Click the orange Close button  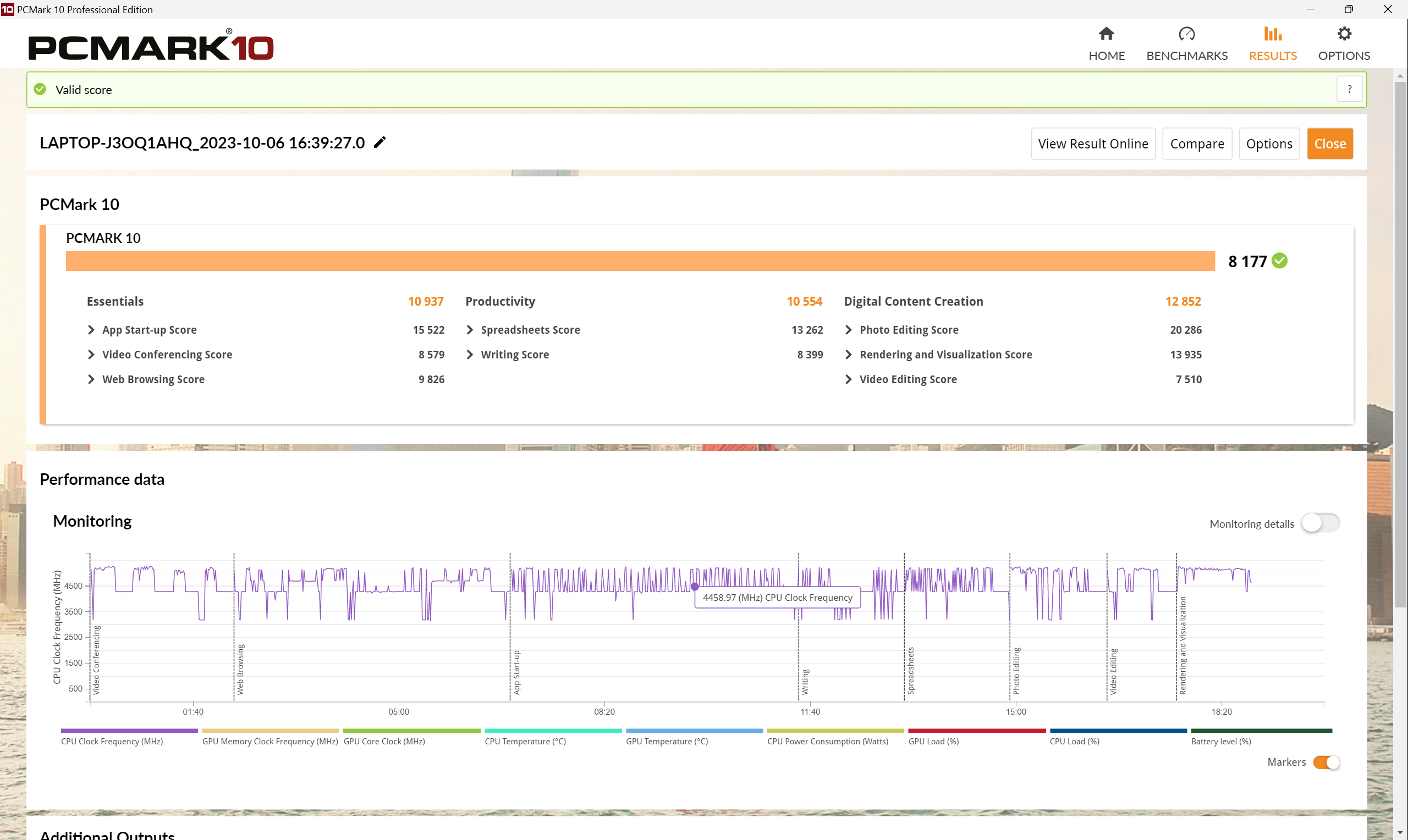tap(1330, 144)
